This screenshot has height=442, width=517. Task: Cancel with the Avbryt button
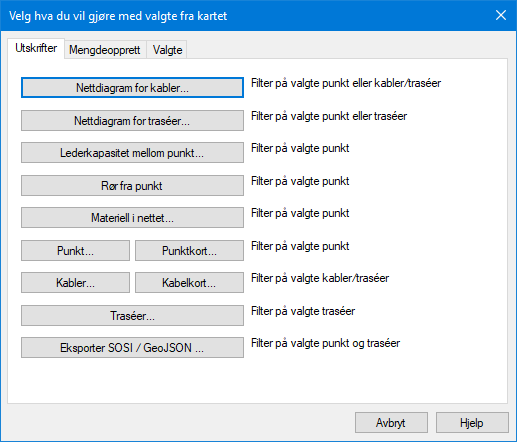[391, 423]
